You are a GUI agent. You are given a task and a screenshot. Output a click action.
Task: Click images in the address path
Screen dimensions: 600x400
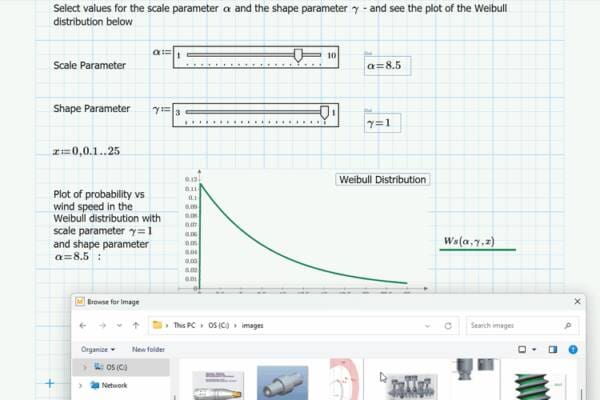253,325
